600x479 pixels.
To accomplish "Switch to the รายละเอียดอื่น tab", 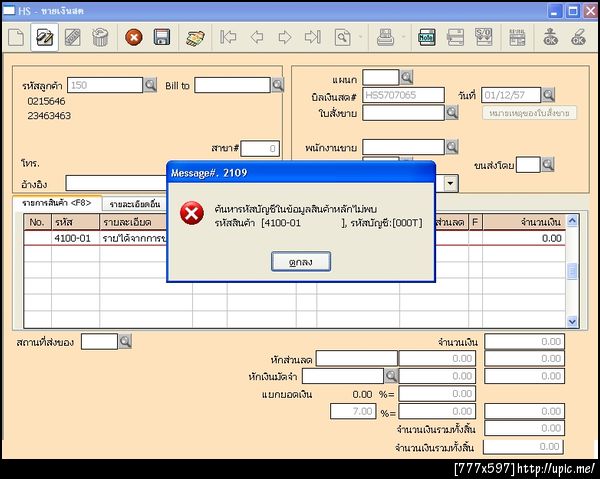I will tap(134, 204).
